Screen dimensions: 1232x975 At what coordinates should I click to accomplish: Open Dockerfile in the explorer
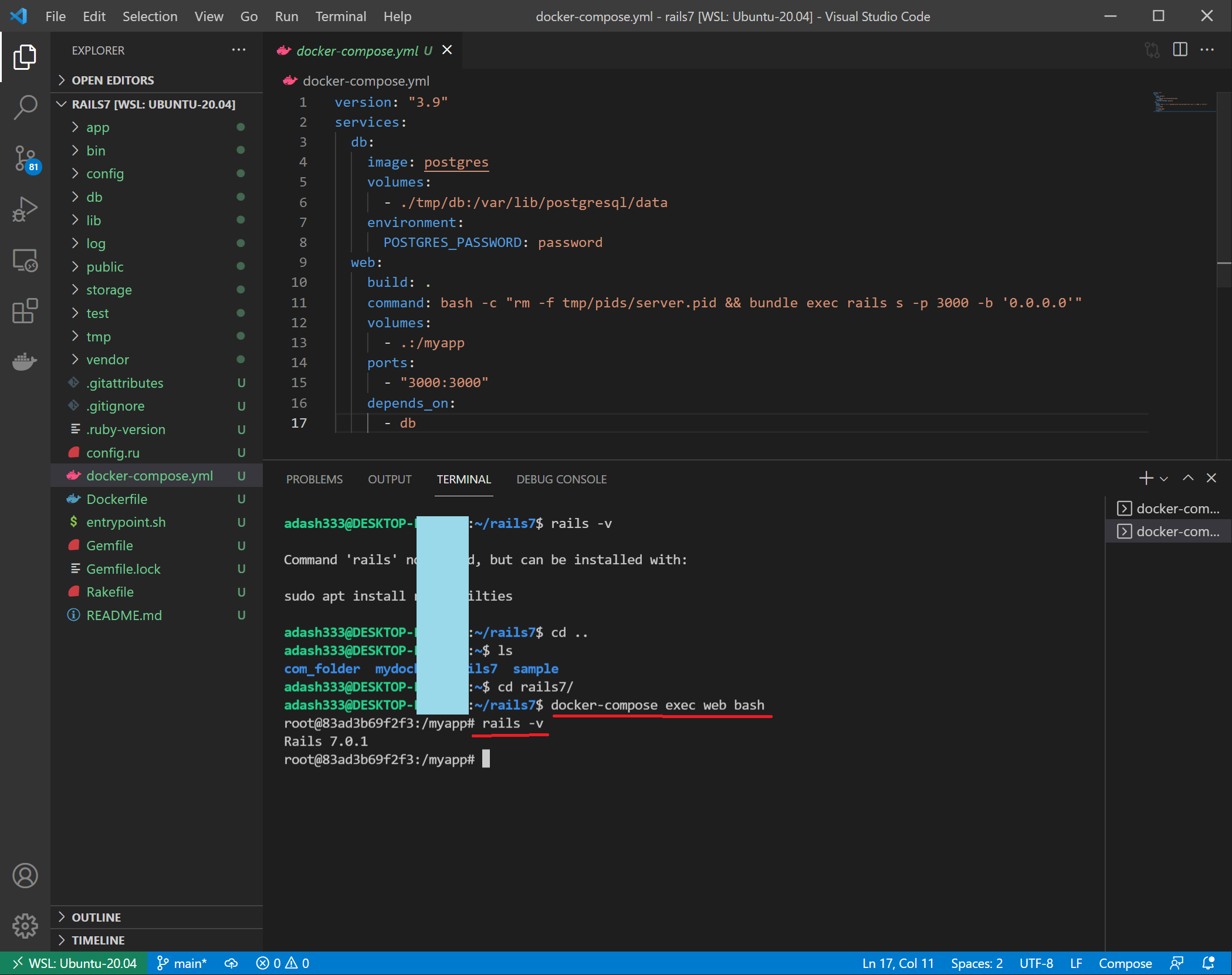point(157,499)
